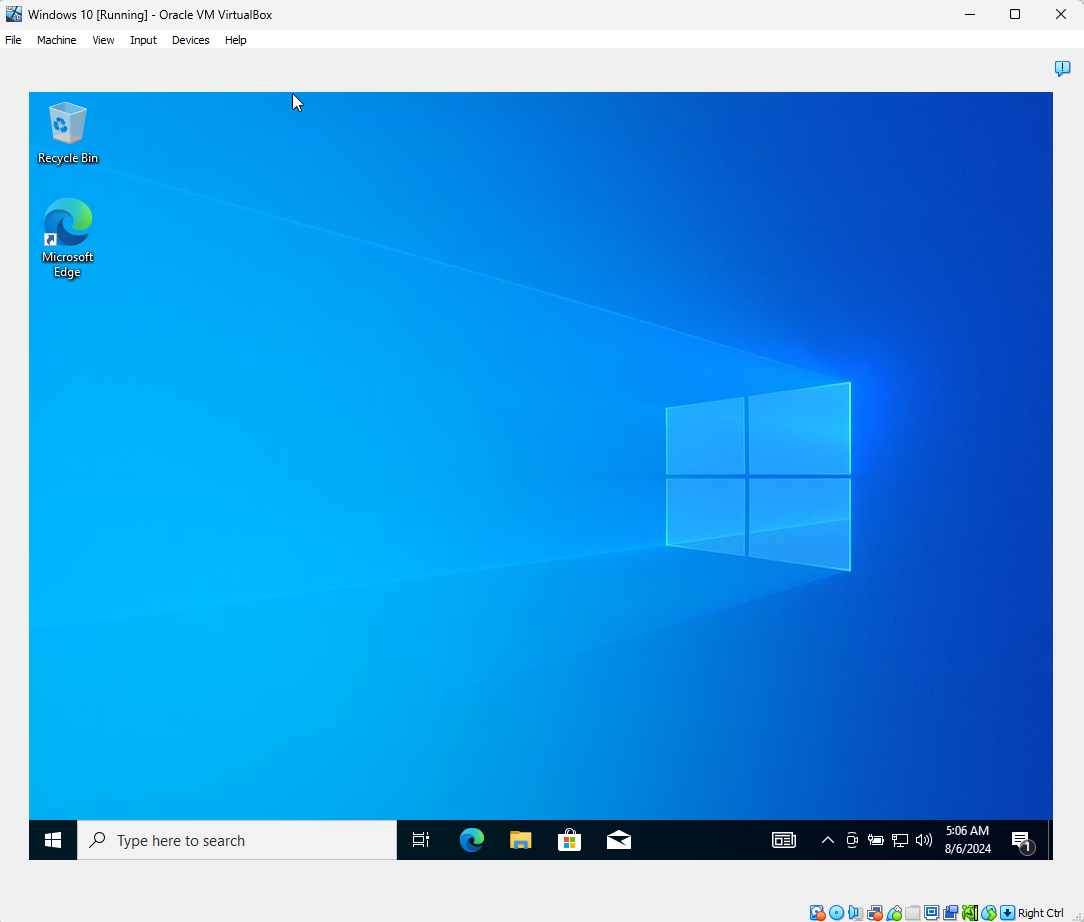Open the File menu
The width and height of the screenshot is (1084, 922).
13,40
